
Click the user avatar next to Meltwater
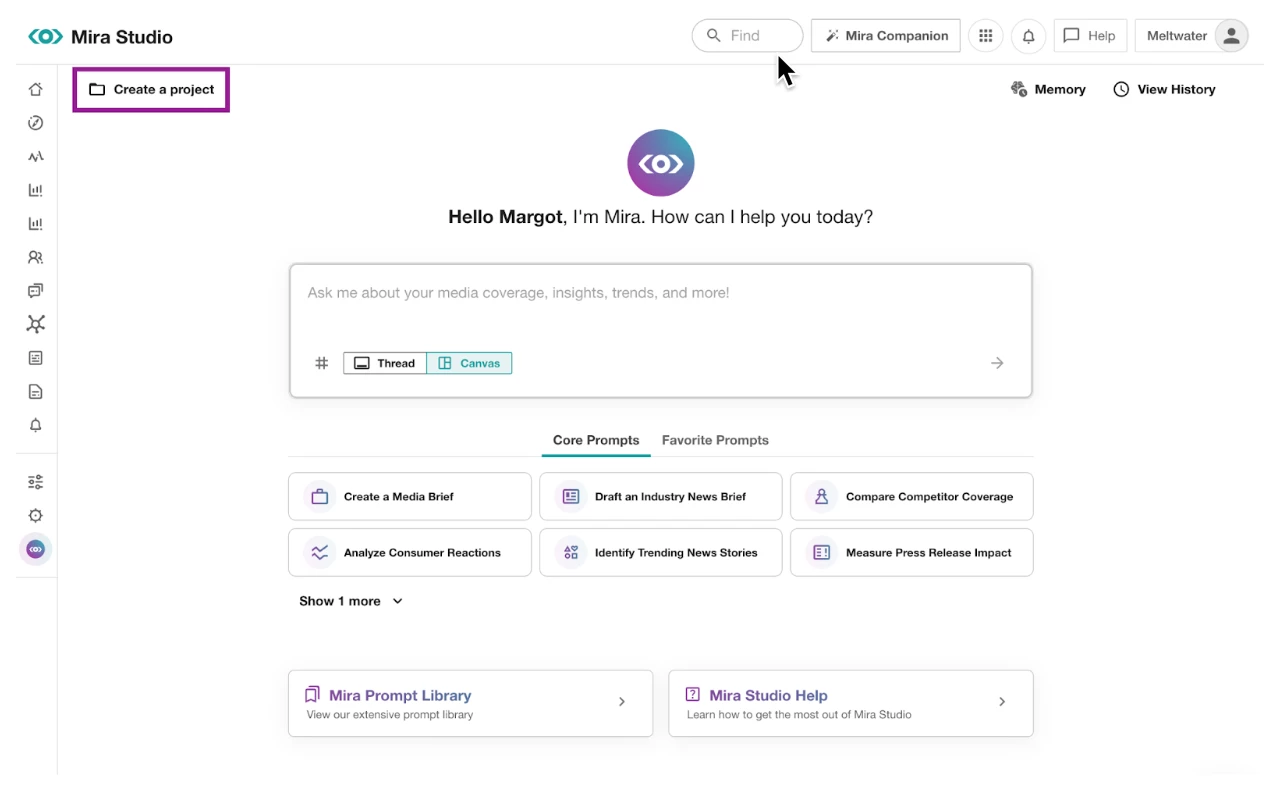(x=1232, y=36)
